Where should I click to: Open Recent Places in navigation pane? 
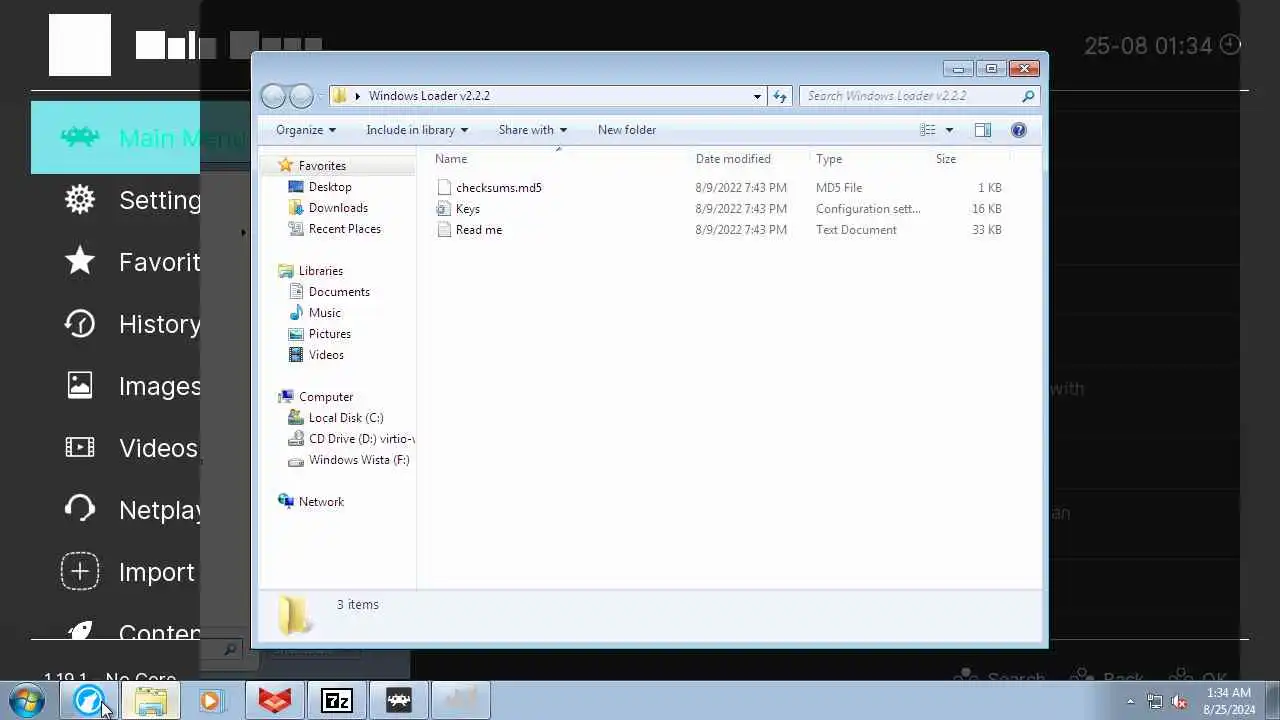tap(345, 229)
